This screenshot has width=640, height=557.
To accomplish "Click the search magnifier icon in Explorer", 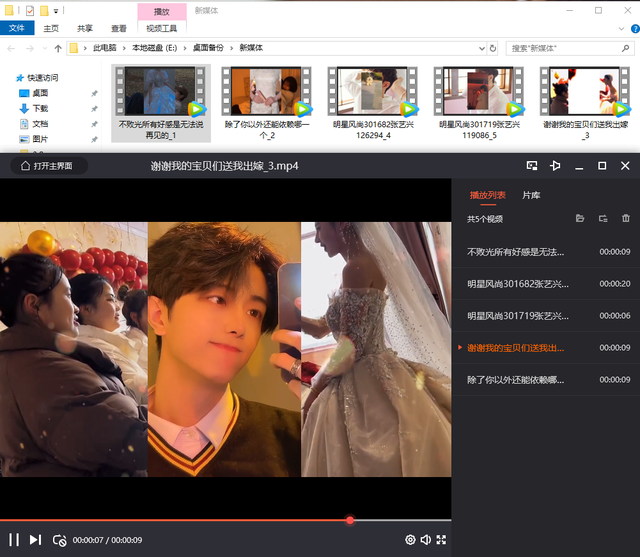I will (625, 49).
